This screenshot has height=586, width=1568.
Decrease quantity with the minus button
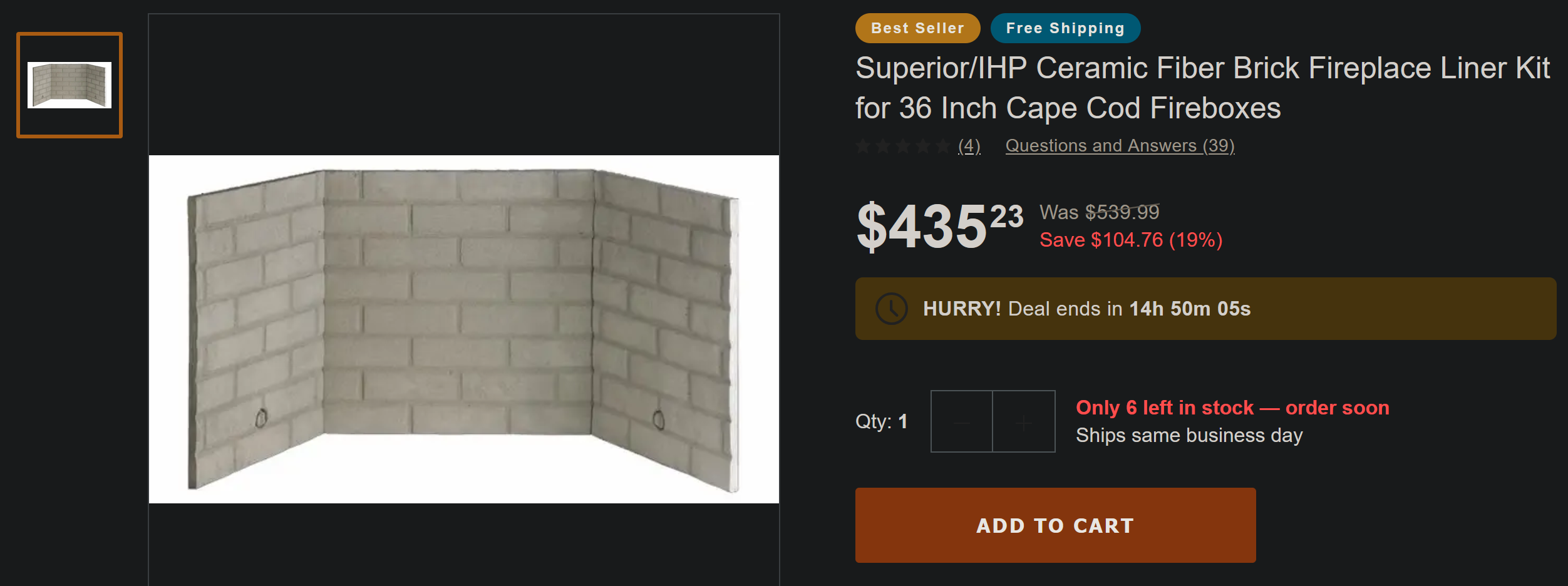point(961,422)
